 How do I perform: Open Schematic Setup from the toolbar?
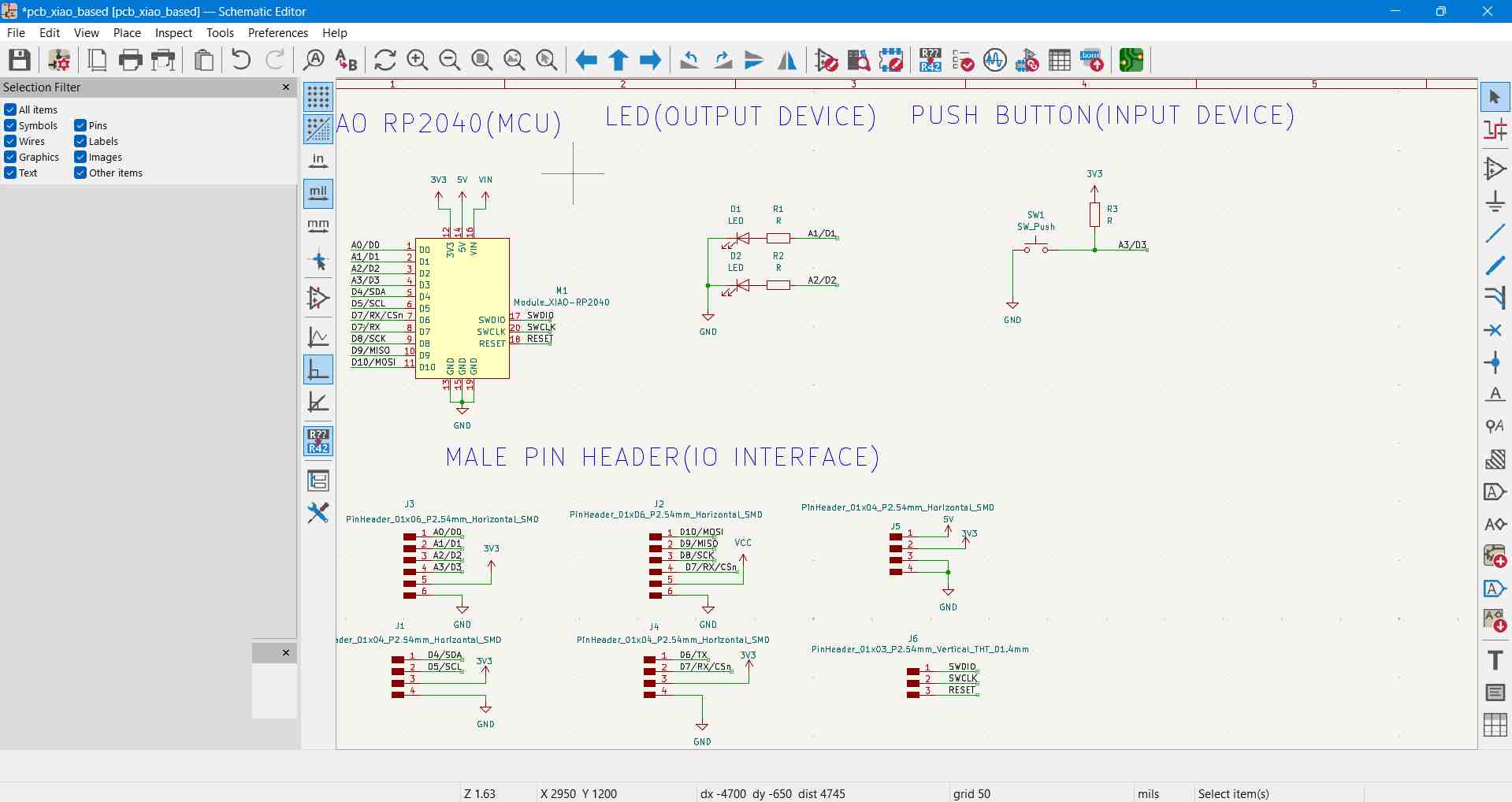(59, 60)
